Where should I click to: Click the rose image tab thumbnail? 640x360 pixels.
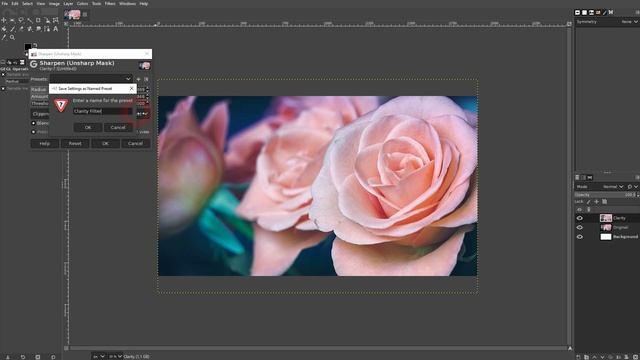point(73,14)
